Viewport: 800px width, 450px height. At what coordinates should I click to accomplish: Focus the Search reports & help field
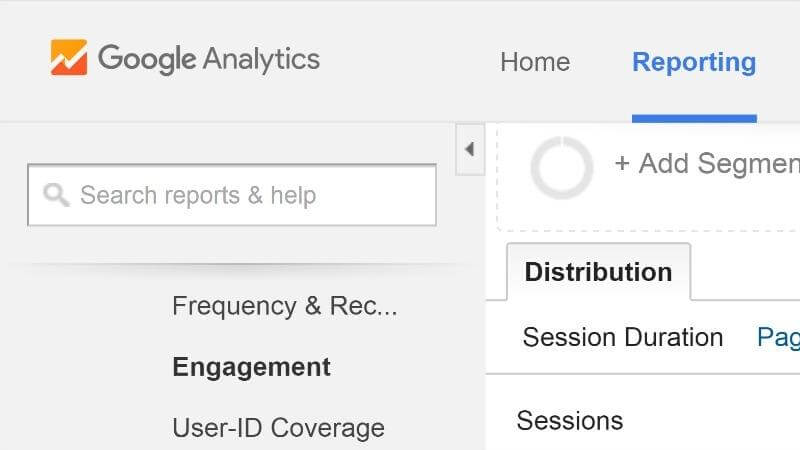232,195
